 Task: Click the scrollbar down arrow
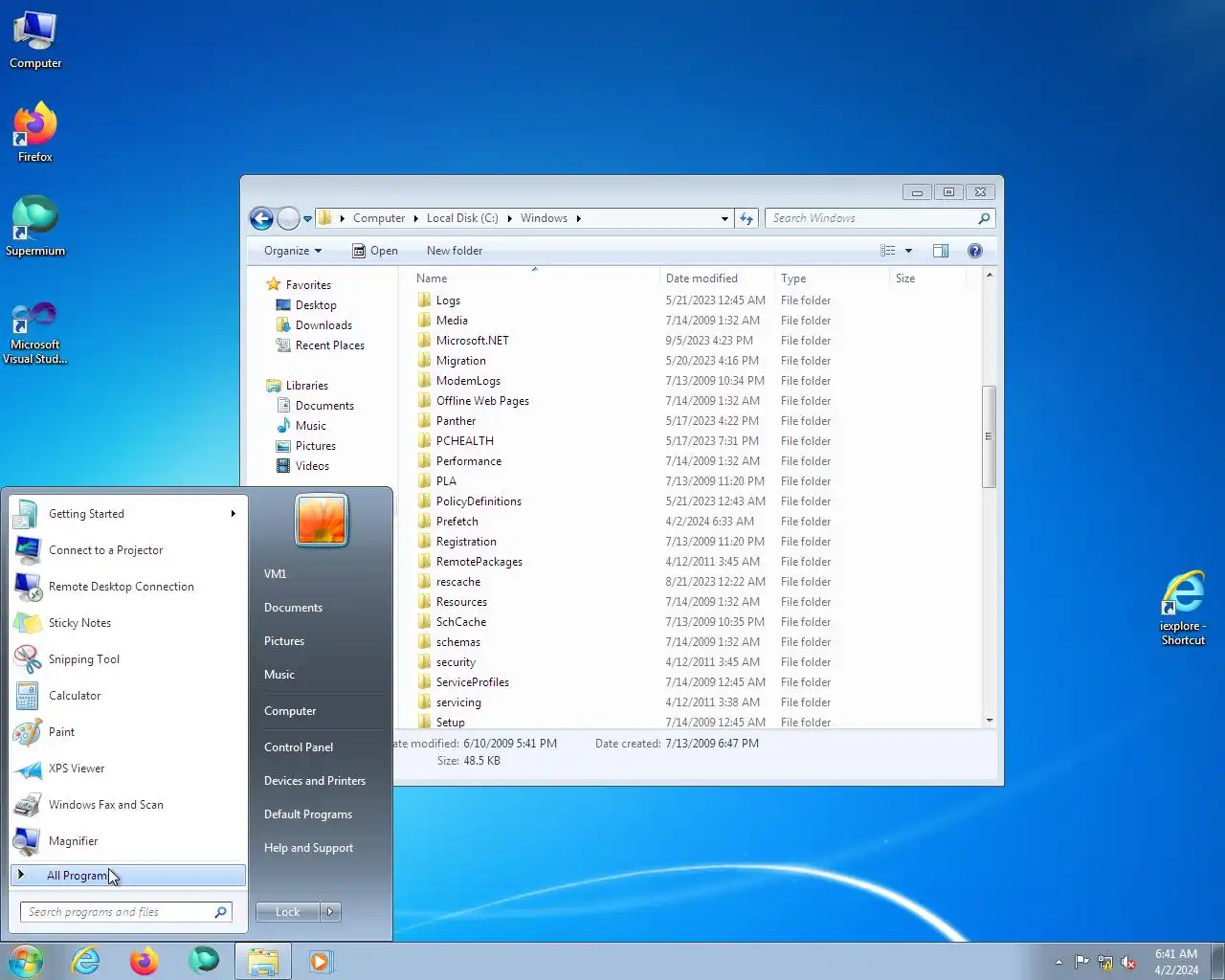tap(990, 721)
